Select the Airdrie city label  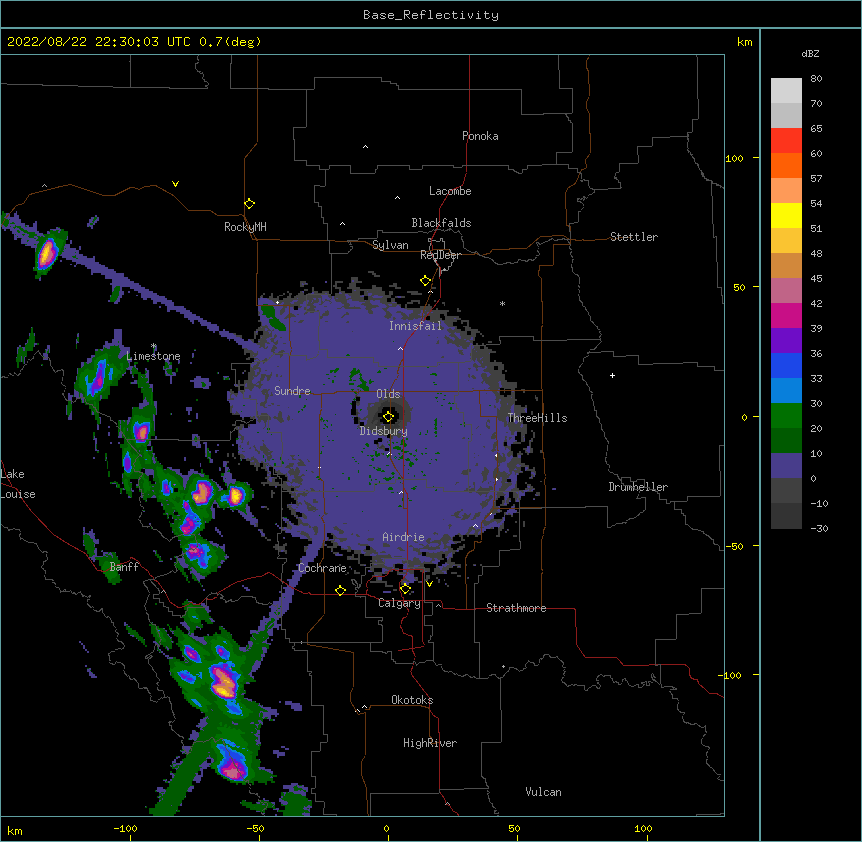click(x=404, y=537)
